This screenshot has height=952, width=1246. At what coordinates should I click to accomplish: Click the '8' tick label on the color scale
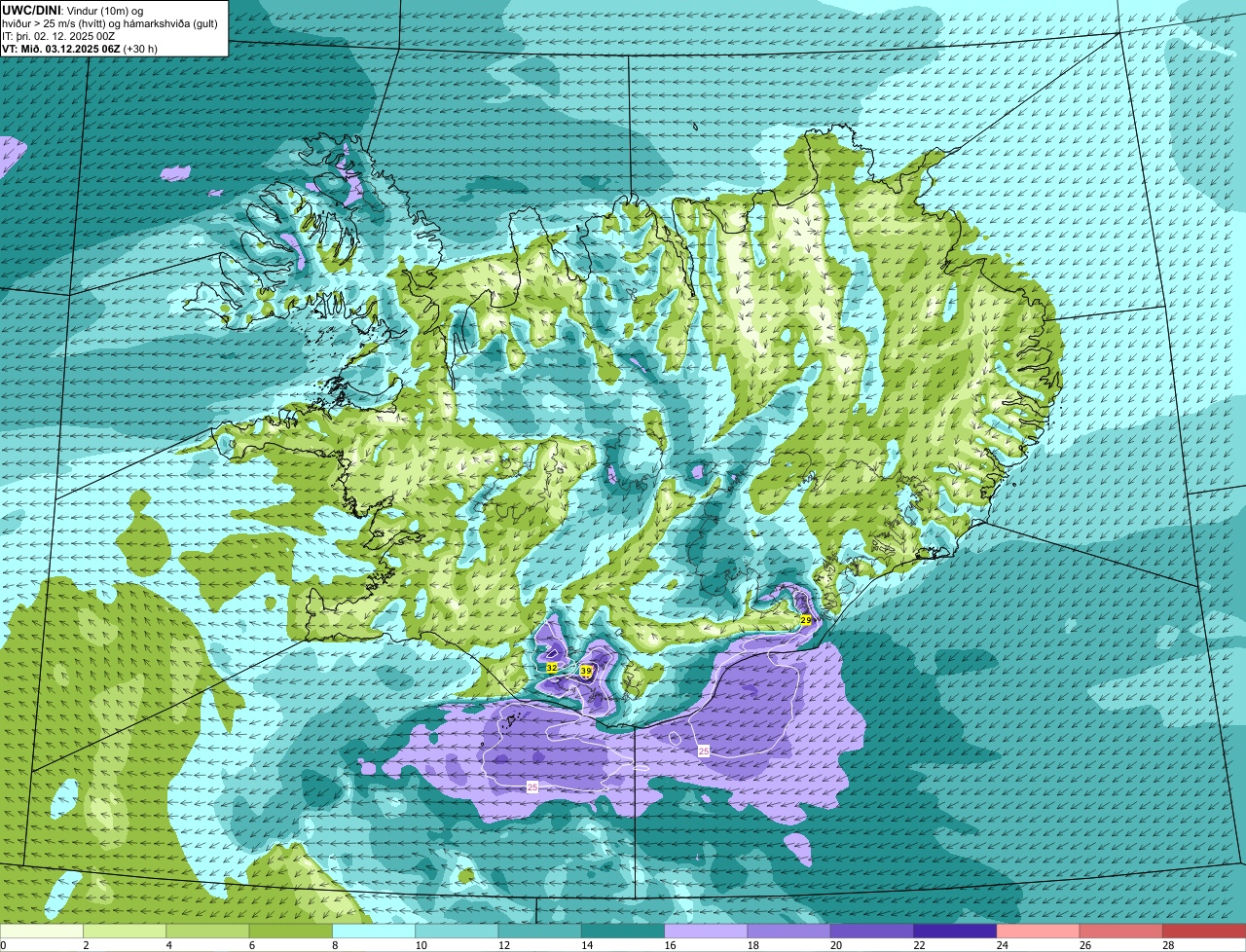(334, 945)
